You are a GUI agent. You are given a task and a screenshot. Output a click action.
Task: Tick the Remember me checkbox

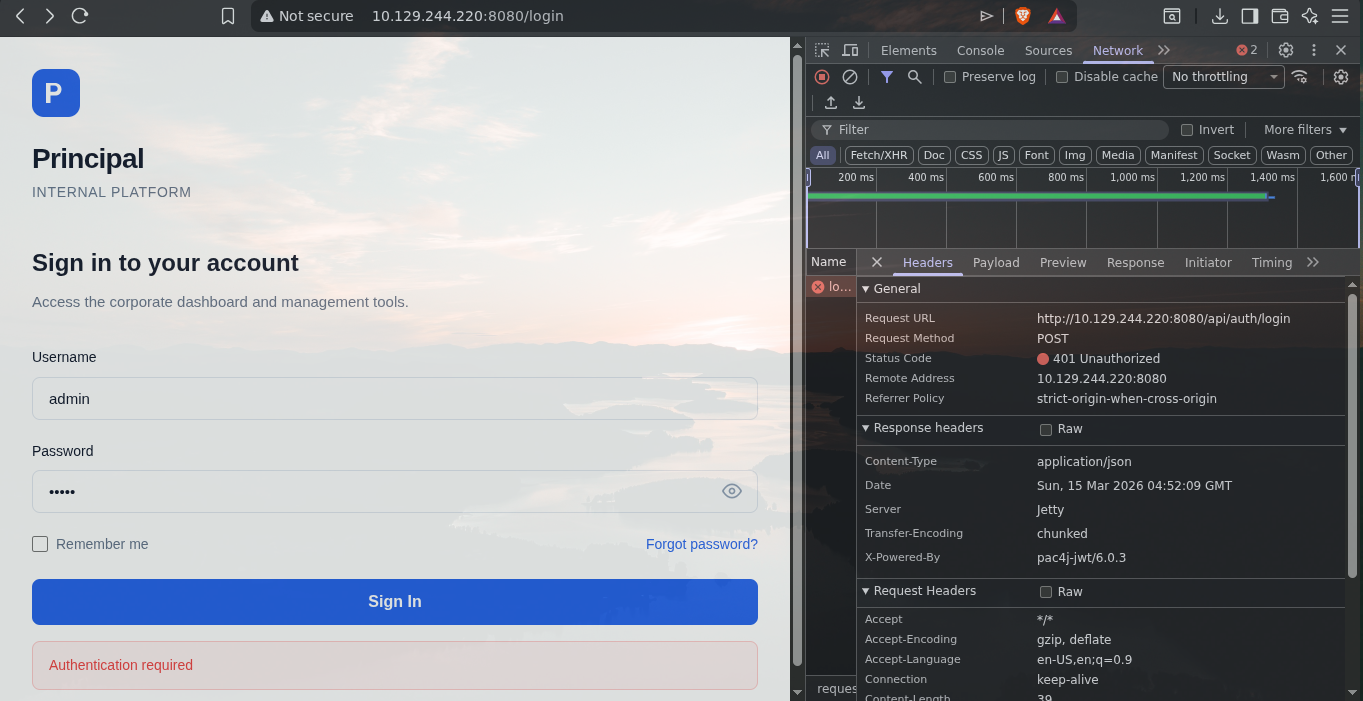40,544
